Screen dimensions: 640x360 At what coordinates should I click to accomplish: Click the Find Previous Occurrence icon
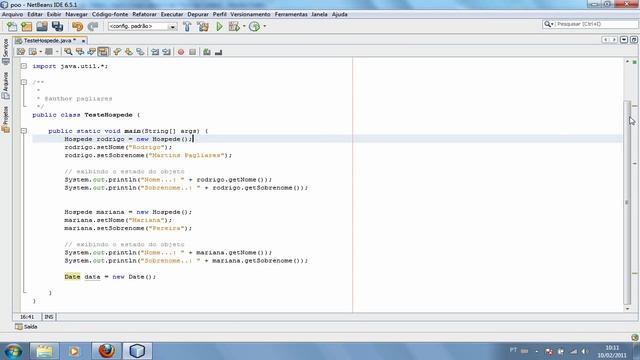[80, 52]
